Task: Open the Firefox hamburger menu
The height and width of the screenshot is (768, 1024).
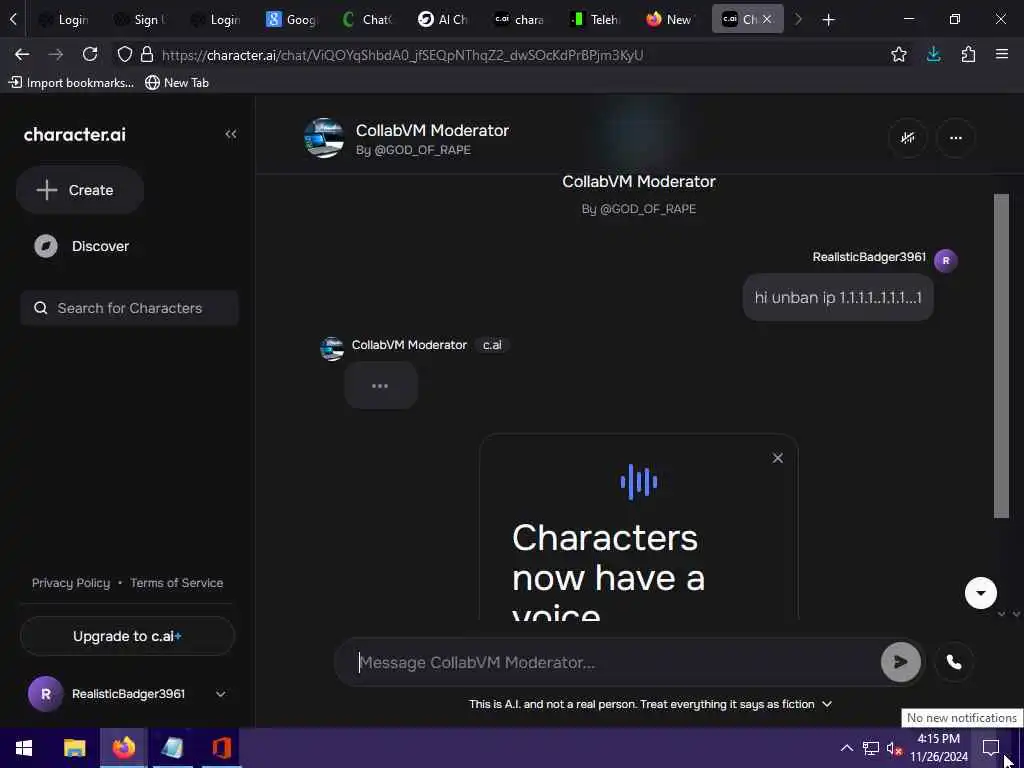Action: click(x=1002, y=55)
